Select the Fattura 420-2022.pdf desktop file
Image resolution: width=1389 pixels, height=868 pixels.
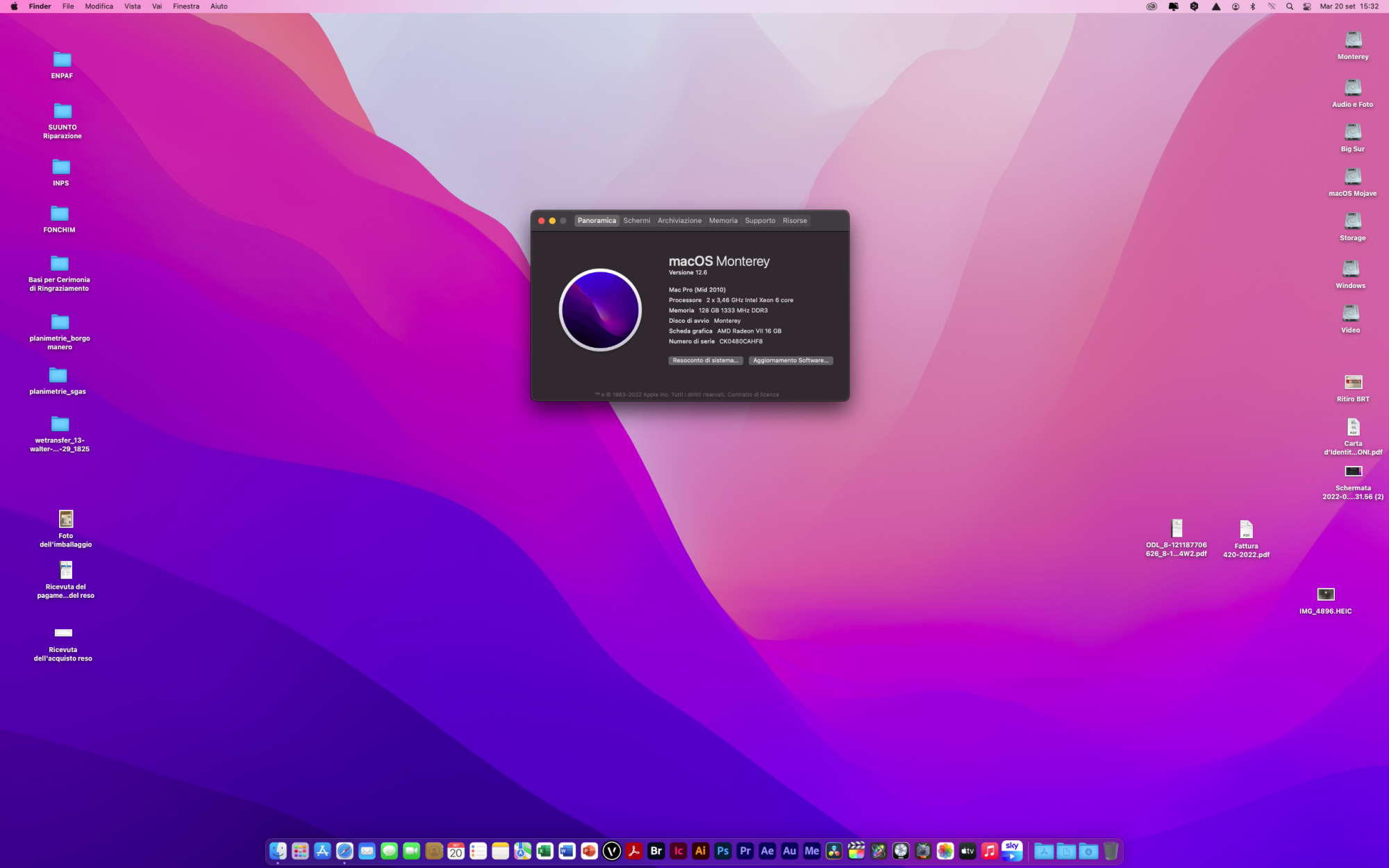[x=1246, y=531]
